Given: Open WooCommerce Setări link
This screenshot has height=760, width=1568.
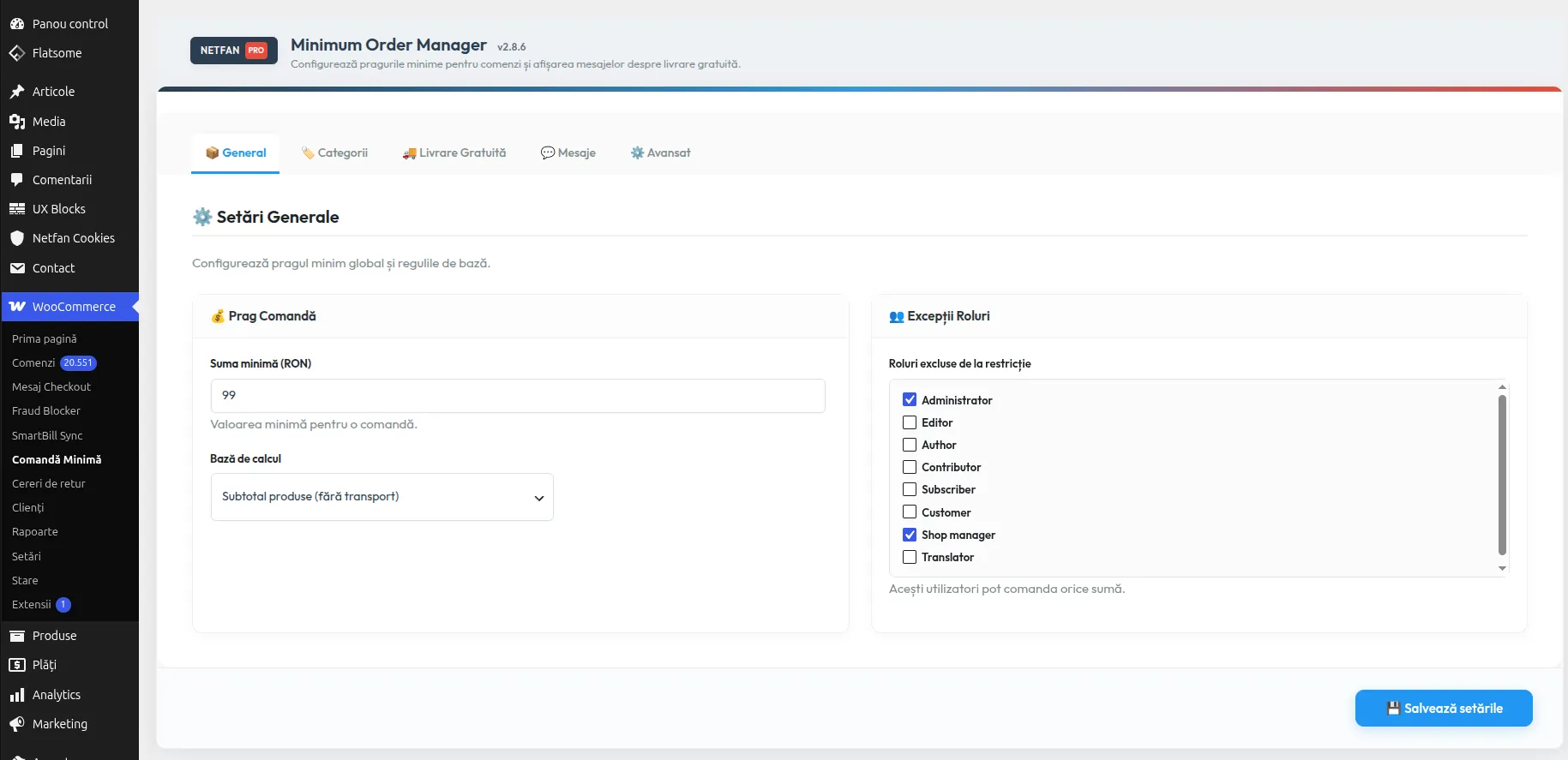Looking at the screenshot, I should 27,557.
